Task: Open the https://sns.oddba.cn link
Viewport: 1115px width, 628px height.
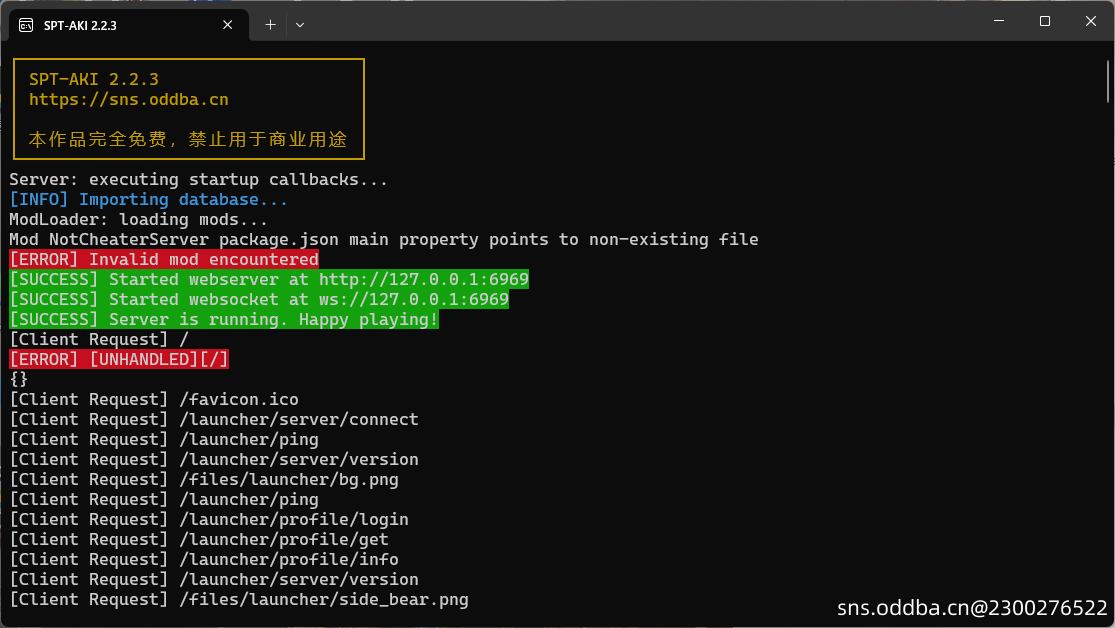Action: 129,100
